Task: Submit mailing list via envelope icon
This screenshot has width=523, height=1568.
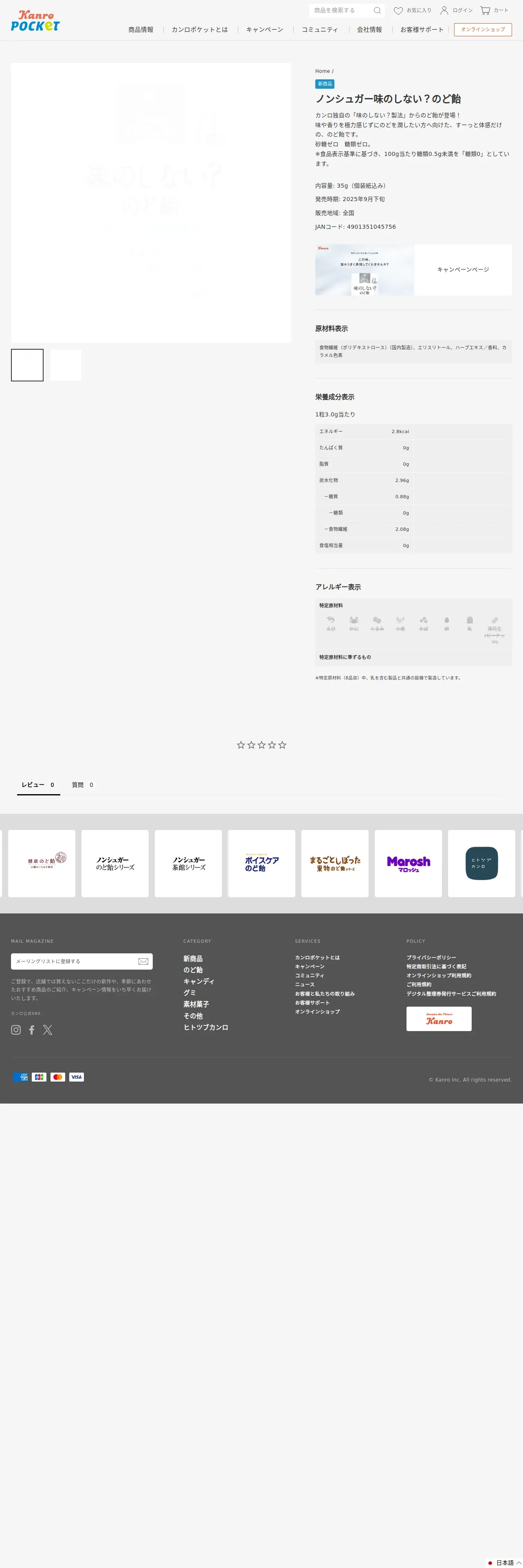Action: (x=143, y=962)
